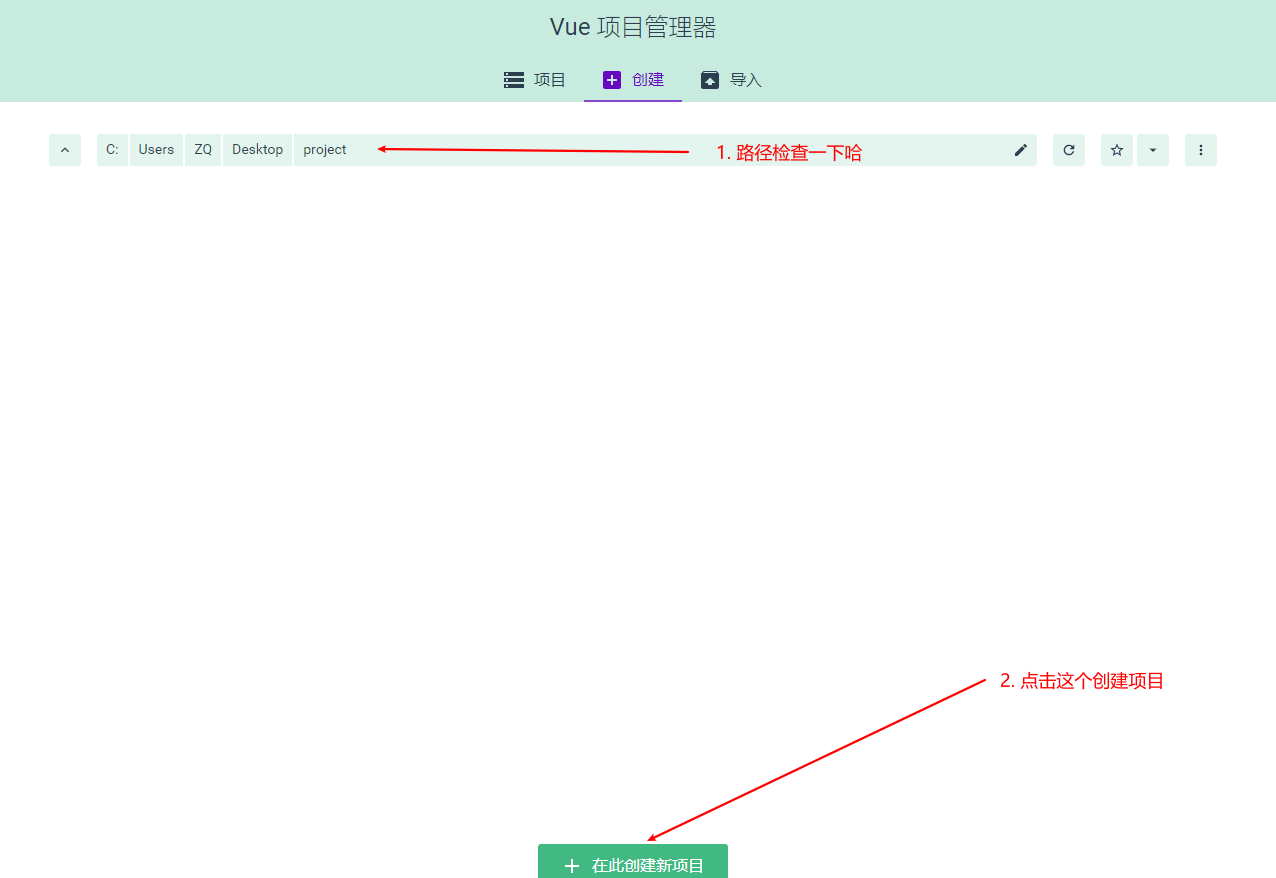The image size is (1276, 878).
Task: Edit the folder path with the pencil icon
Action: pos(1021,150)
